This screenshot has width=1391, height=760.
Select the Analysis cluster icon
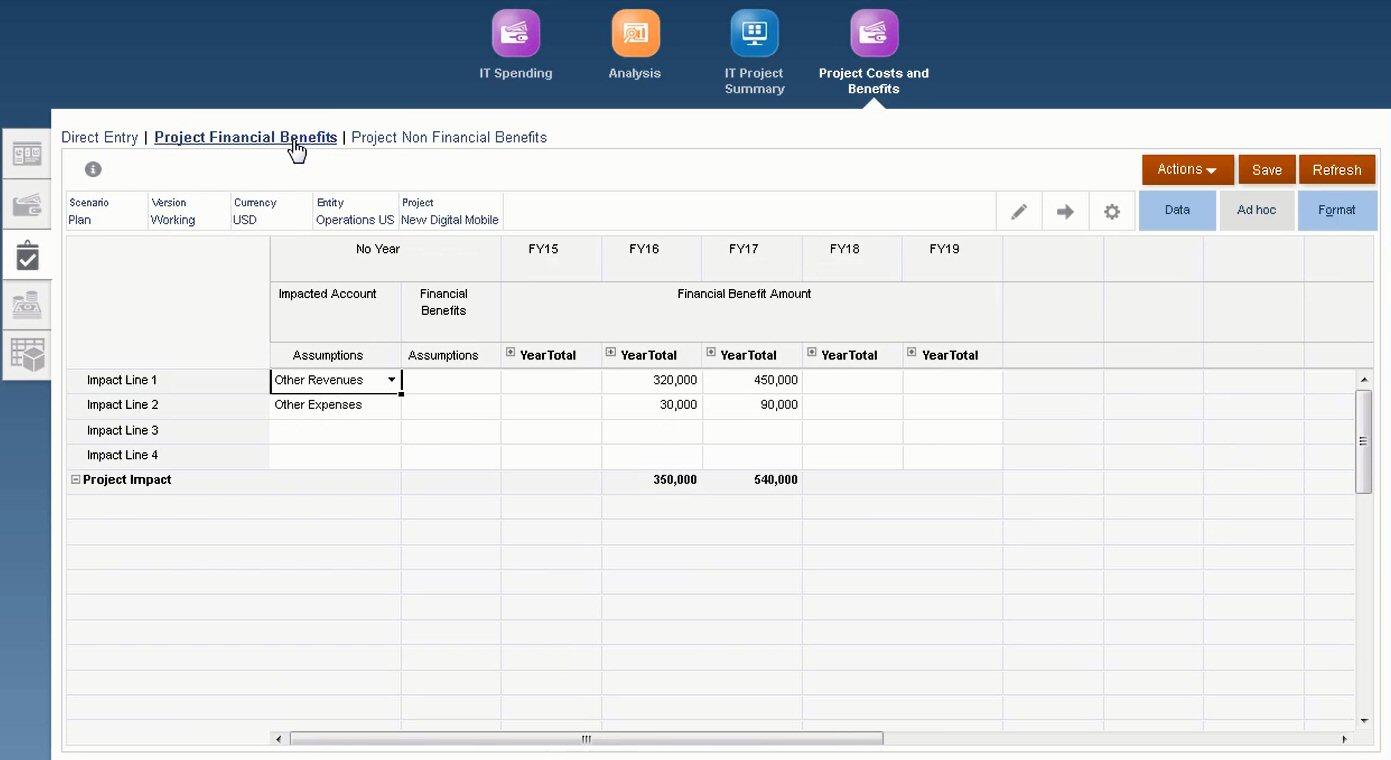point(634,32)
